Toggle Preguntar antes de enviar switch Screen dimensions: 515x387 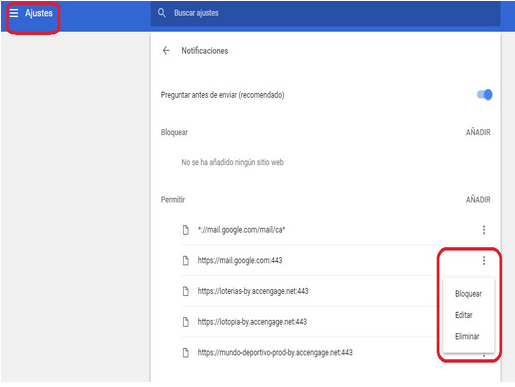tap(485, 95)
